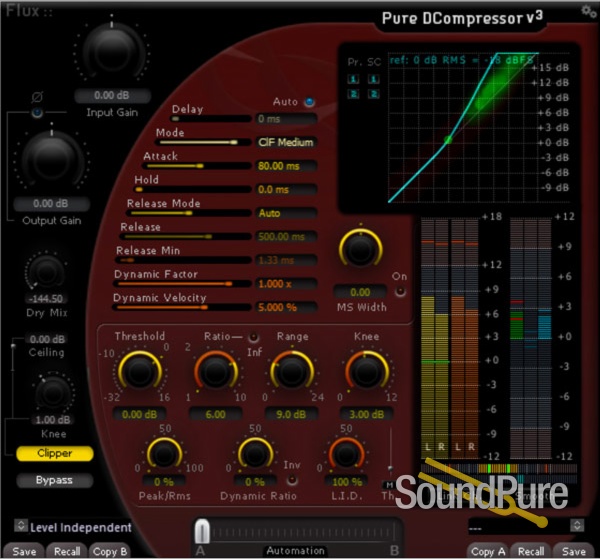Click the Threshold knob
Image resolution: width=600 pixels, height=559 pixels.
click(140, 371)
